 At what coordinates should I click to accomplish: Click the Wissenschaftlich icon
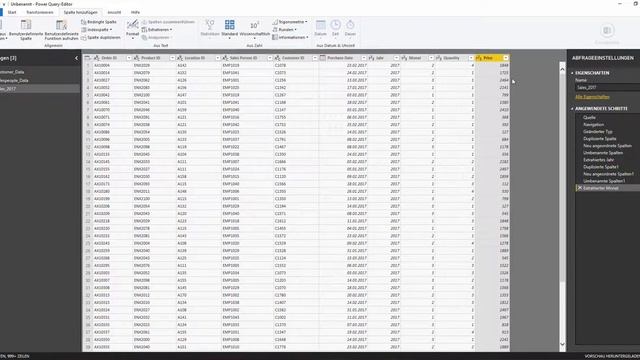click(254, 24)
